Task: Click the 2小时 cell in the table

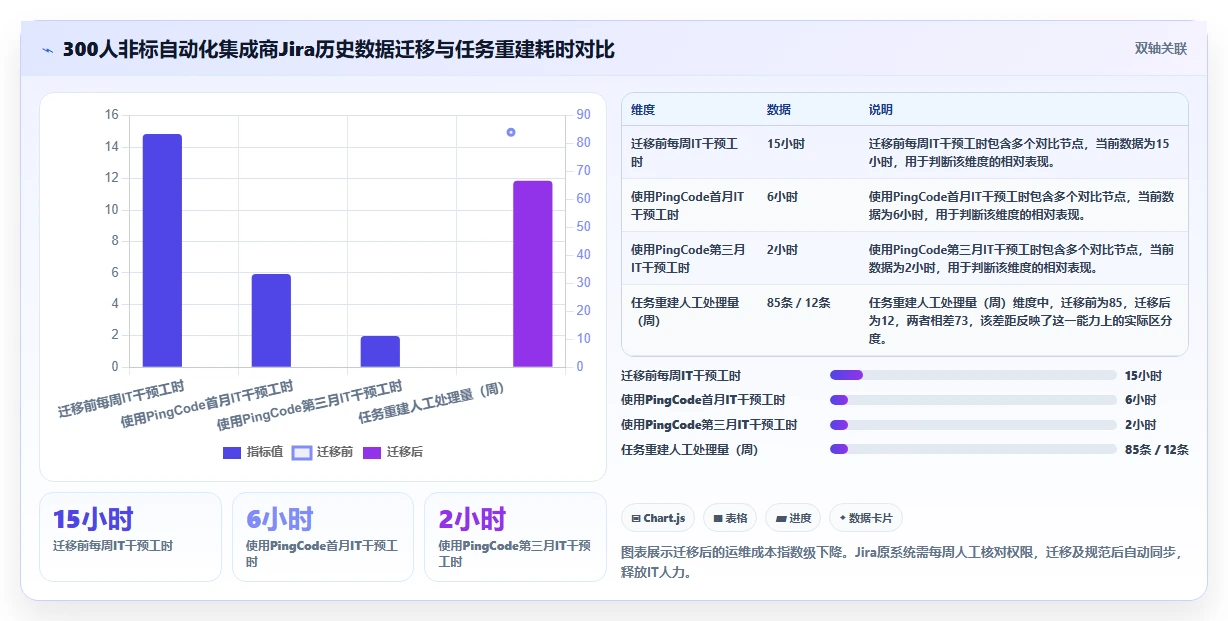Action: 782,250
